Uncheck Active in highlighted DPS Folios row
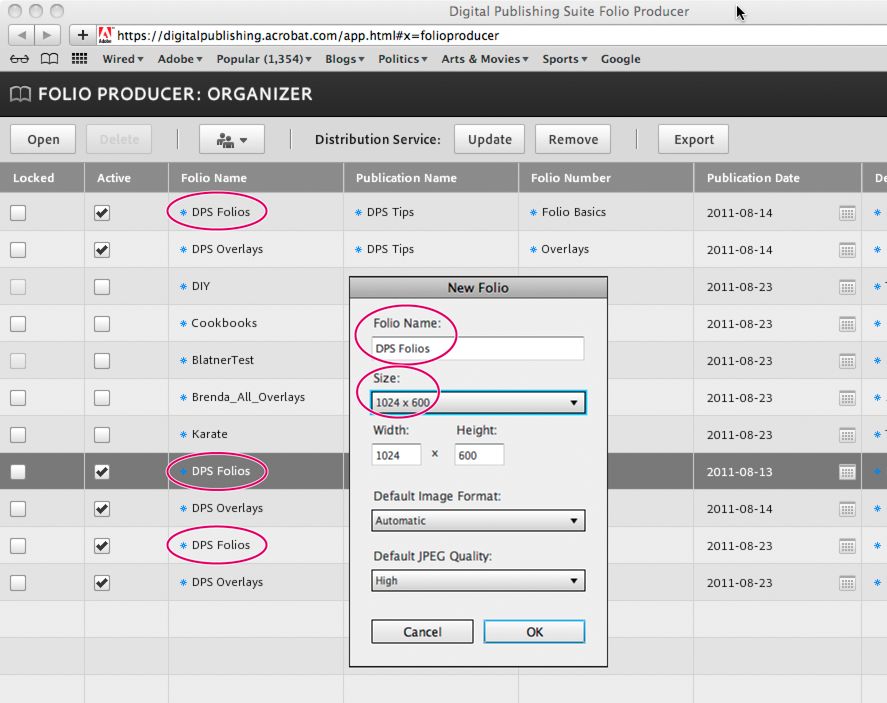 [102, 472]
